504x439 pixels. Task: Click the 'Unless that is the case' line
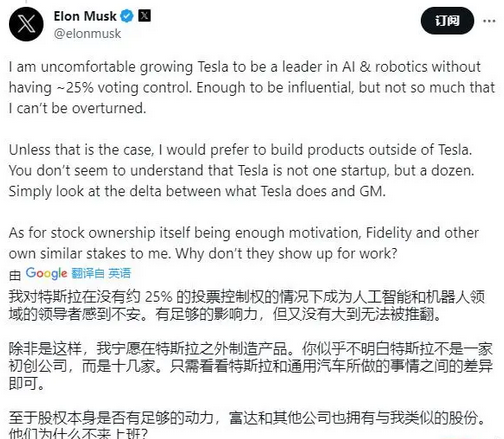240,150
